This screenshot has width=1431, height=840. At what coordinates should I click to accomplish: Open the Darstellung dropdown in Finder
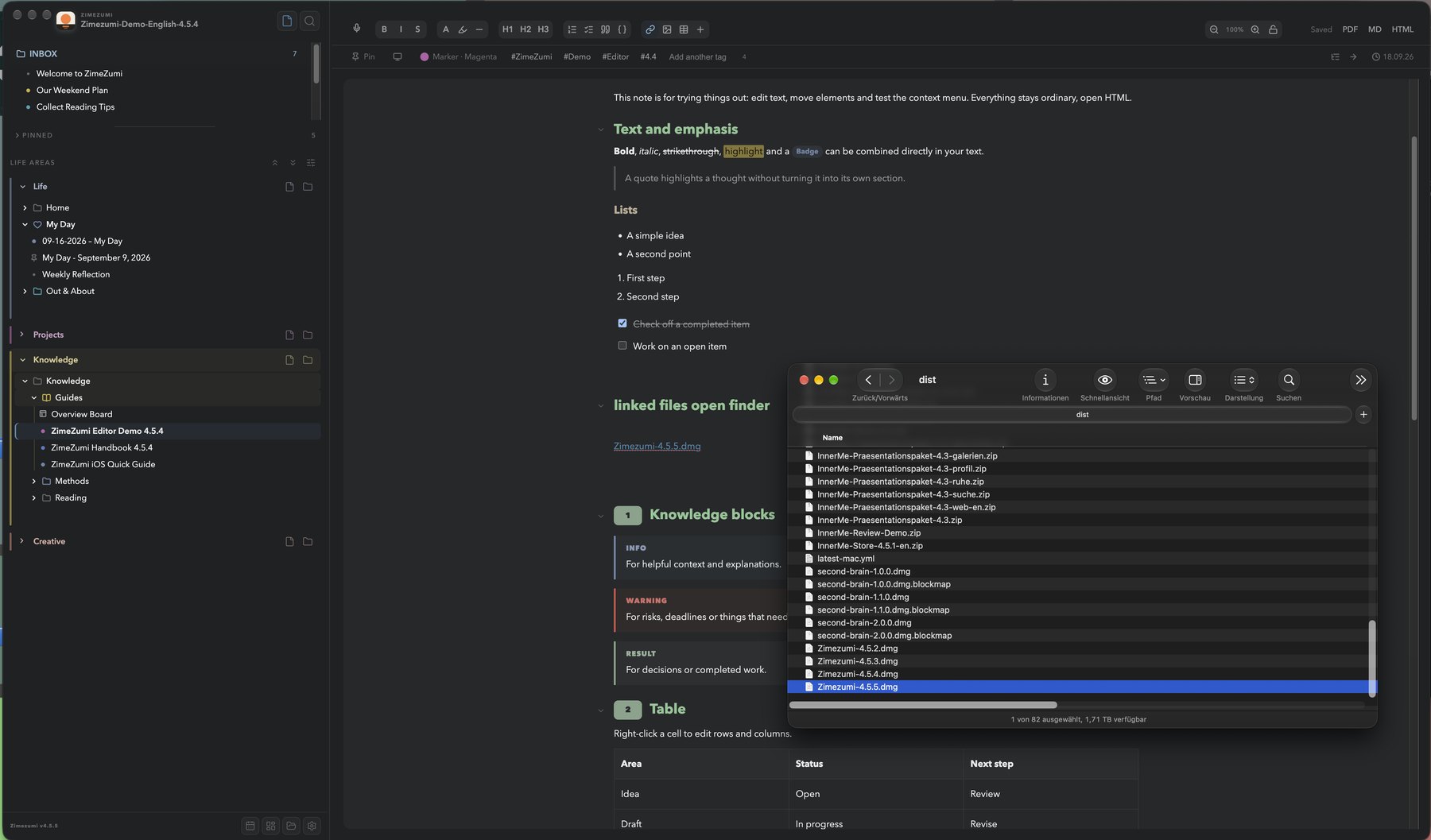1243,380
